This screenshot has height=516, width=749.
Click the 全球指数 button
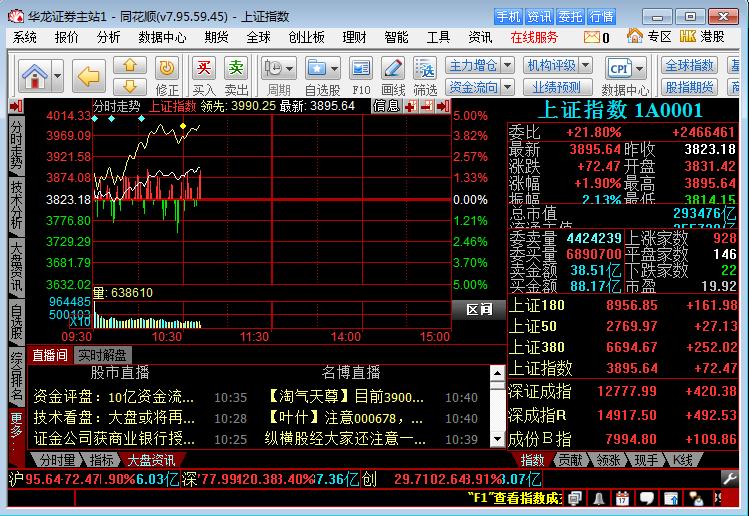[x=689, y=65]
